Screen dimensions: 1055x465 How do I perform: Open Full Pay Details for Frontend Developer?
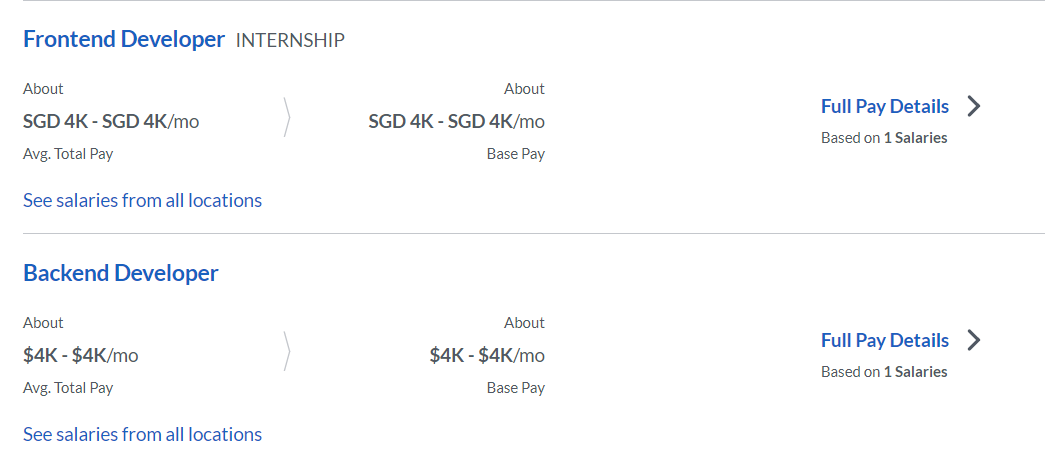885,106
